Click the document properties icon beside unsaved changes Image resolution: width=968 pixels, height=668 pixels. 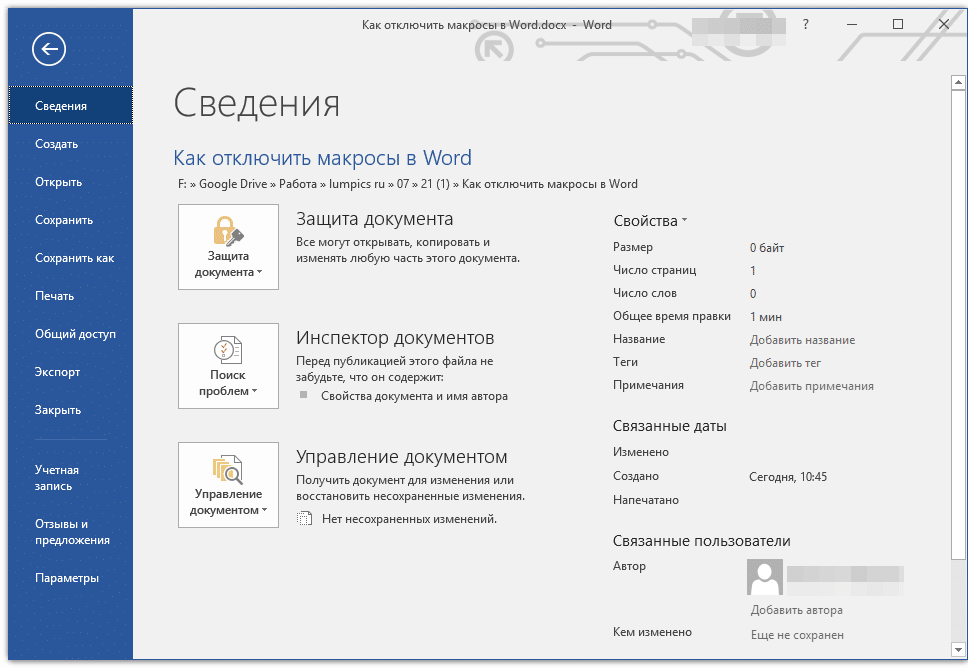(305, 519)
